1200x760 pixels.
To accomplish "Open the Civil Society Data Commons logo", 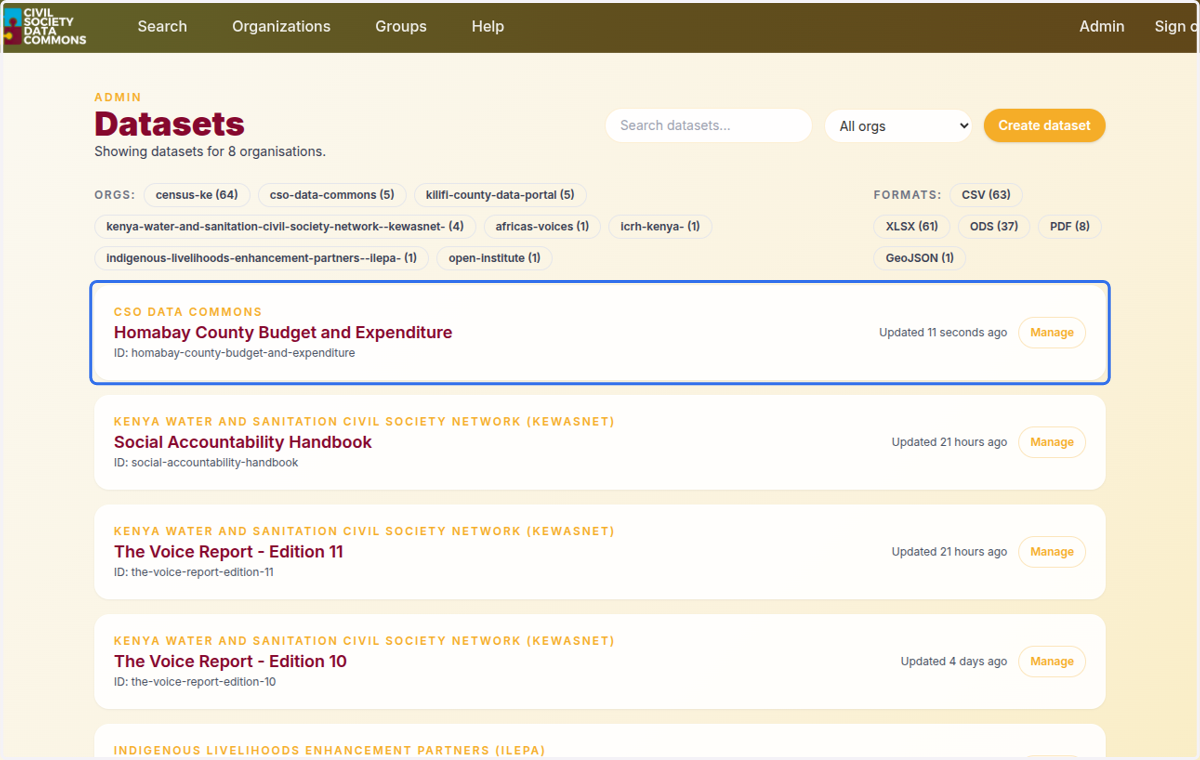I will pyautogui.click(x=46, y=26).
